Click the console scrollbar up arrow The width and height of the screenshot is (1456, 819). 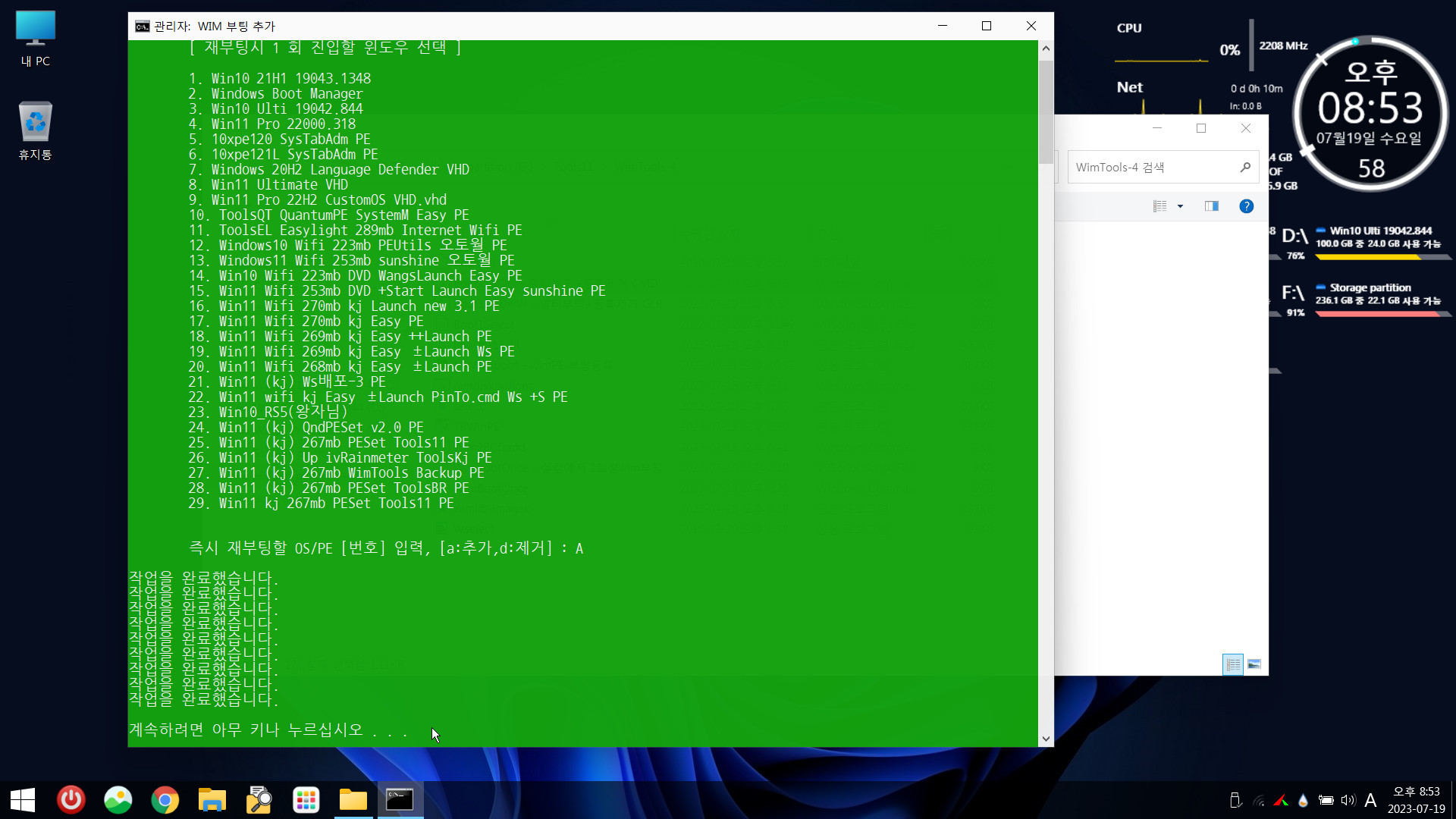pyautogui.click(x=1046, y=49)
